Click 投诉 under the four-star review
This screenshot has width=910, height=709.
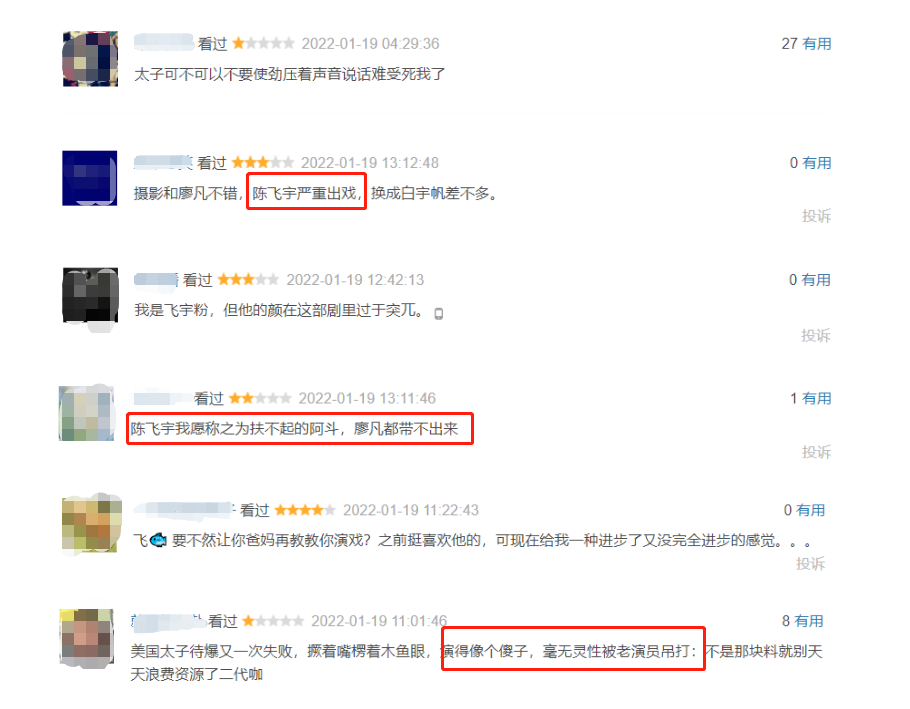[811, 564]
